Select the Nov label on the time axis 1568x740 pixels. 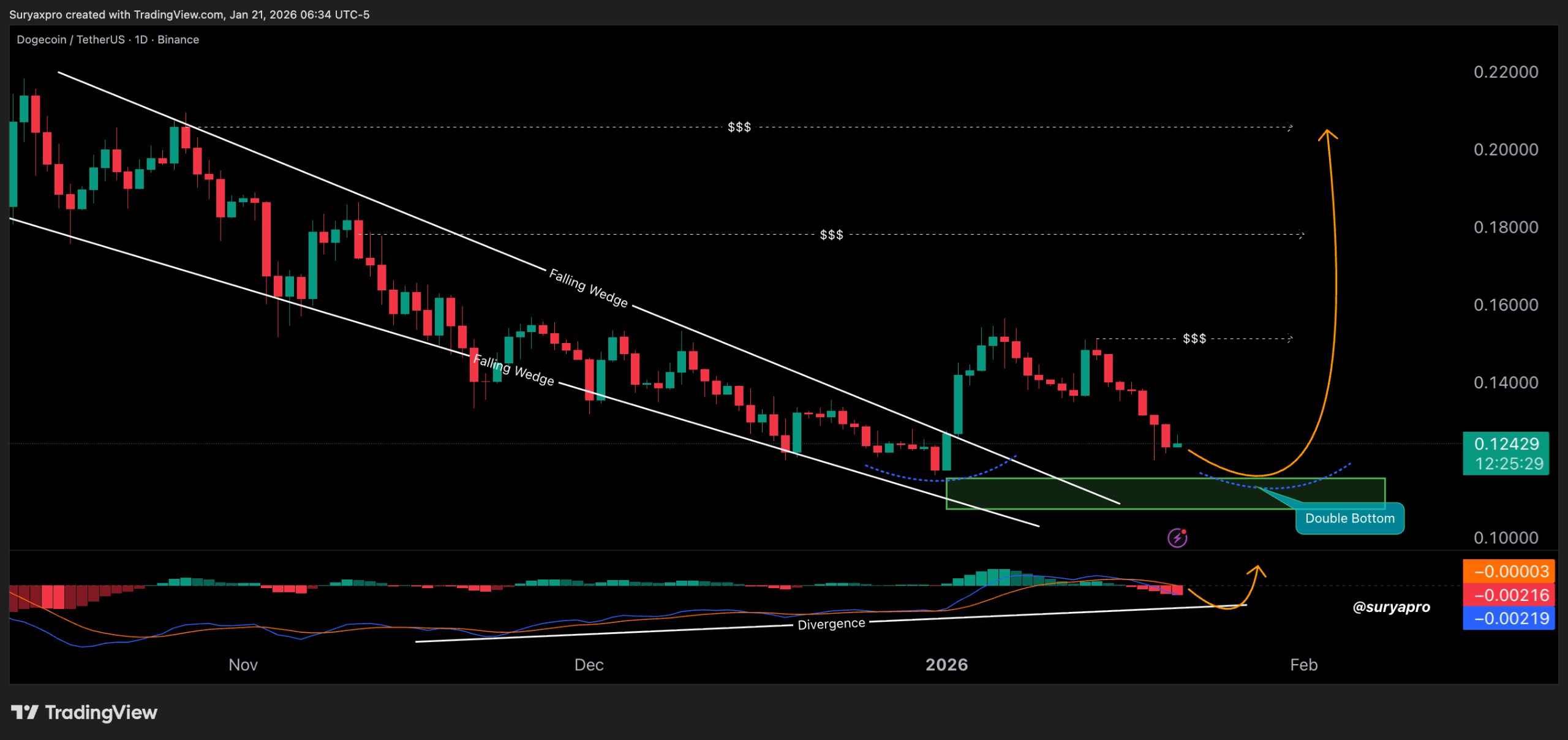243,665
